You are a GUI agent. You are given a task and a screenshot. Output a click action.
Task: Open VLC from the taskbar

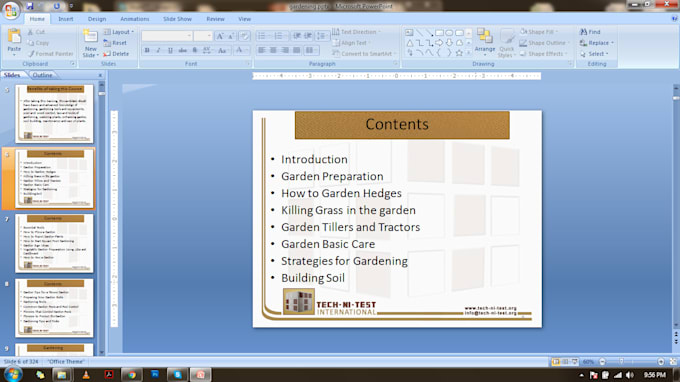point(86,375)
